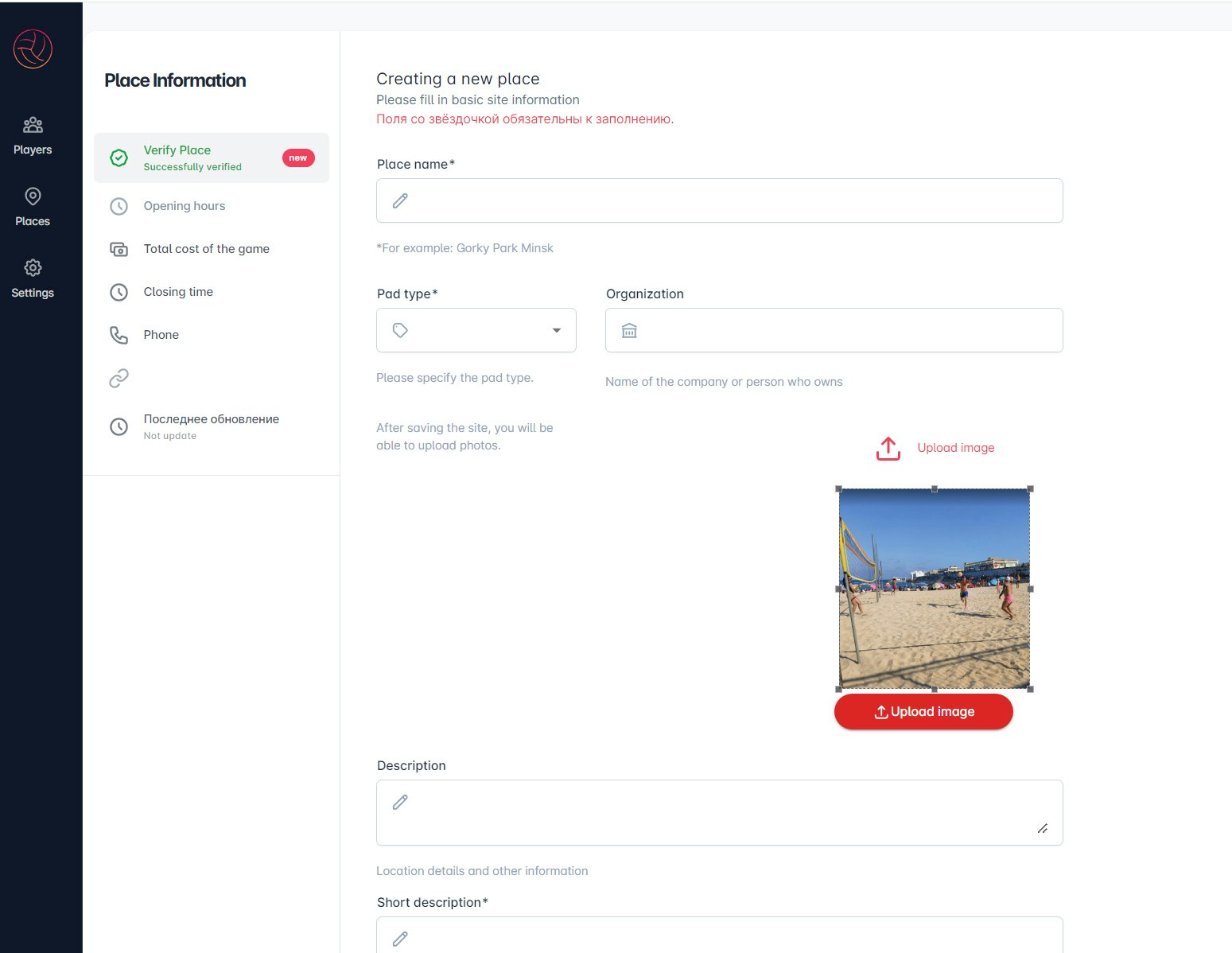Image resolution: width=1232 pixels, height=953 pixels.
Task: Select the Verify Place step
Action: (212, 158)
